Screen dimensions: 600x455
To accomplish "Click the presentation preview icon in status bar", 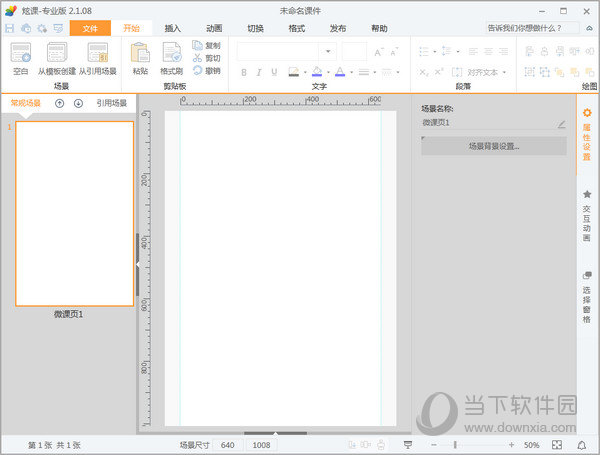I will 408,445.
